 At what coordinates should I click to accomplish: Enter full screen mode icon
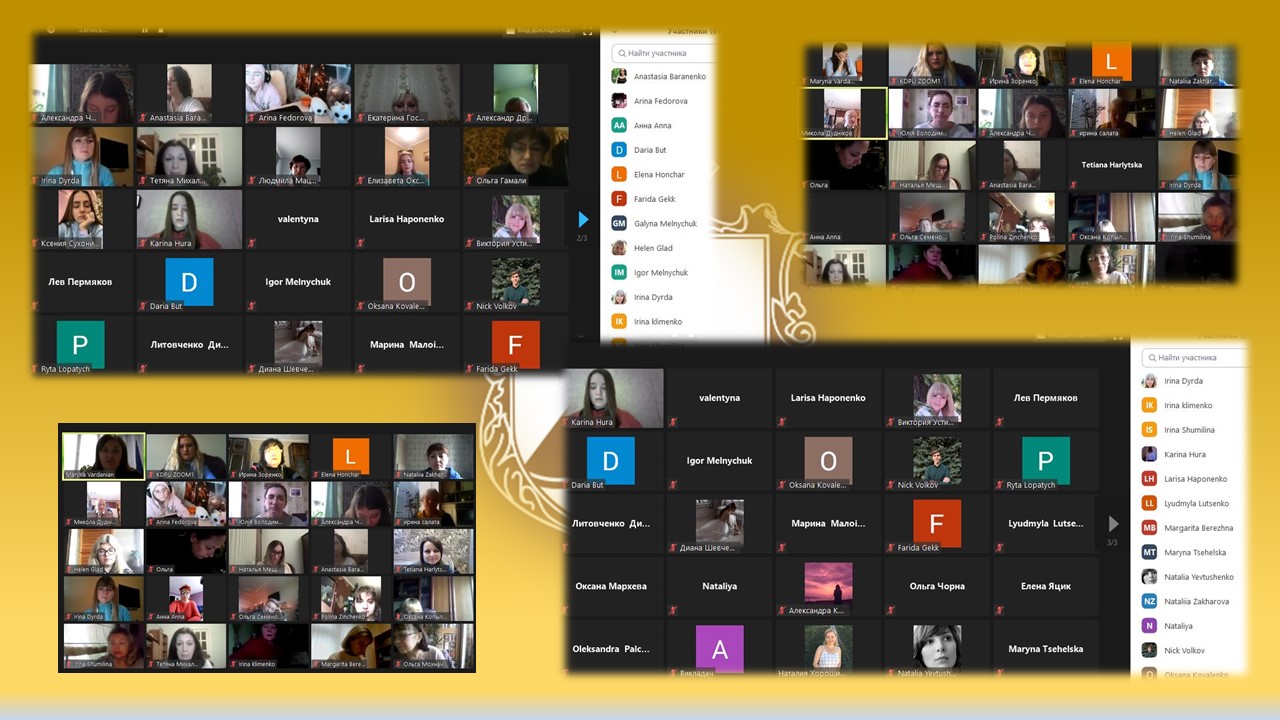588,31
